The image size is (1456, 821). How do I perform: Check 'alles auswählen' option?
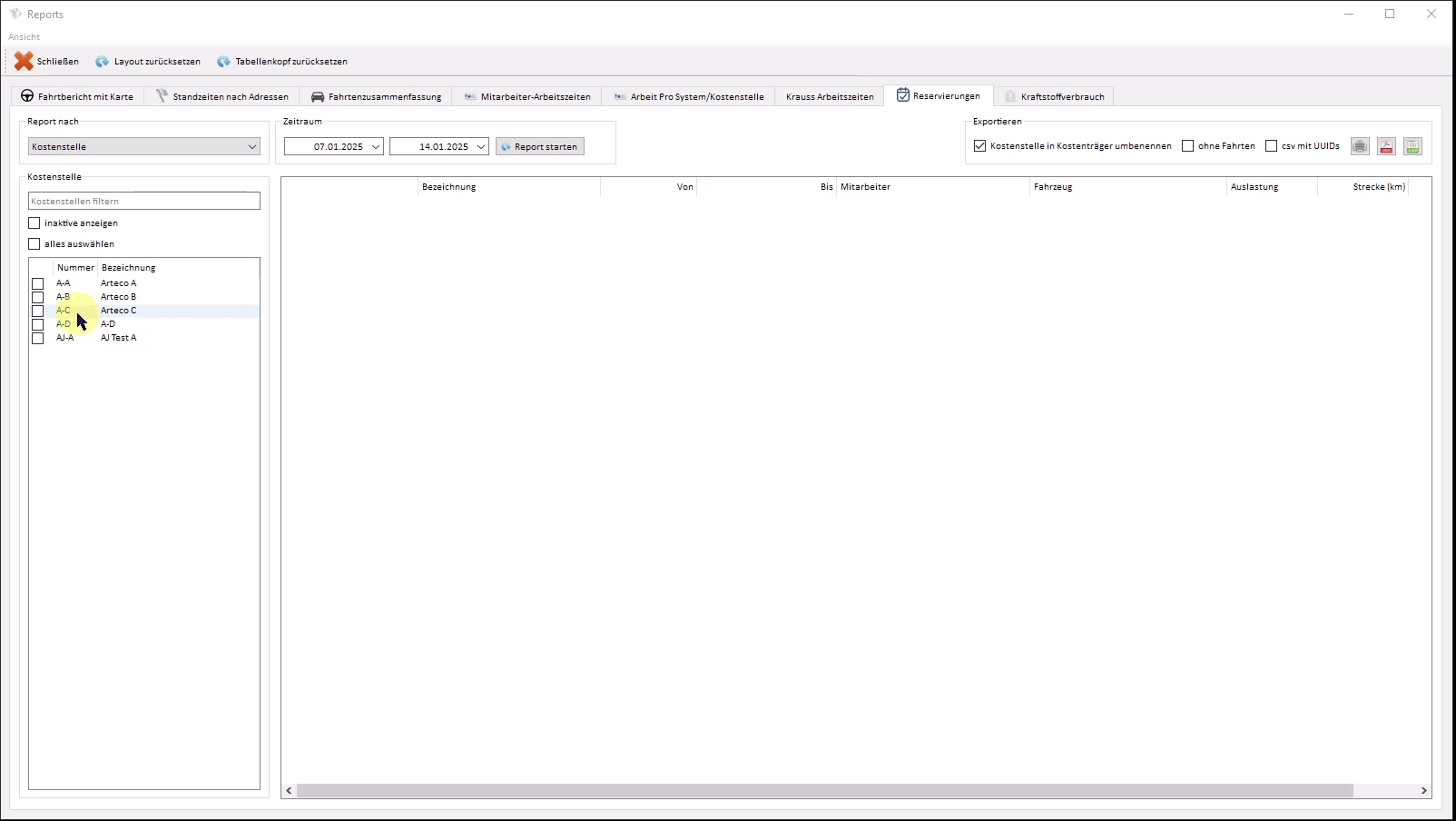(x=34, y=244)
